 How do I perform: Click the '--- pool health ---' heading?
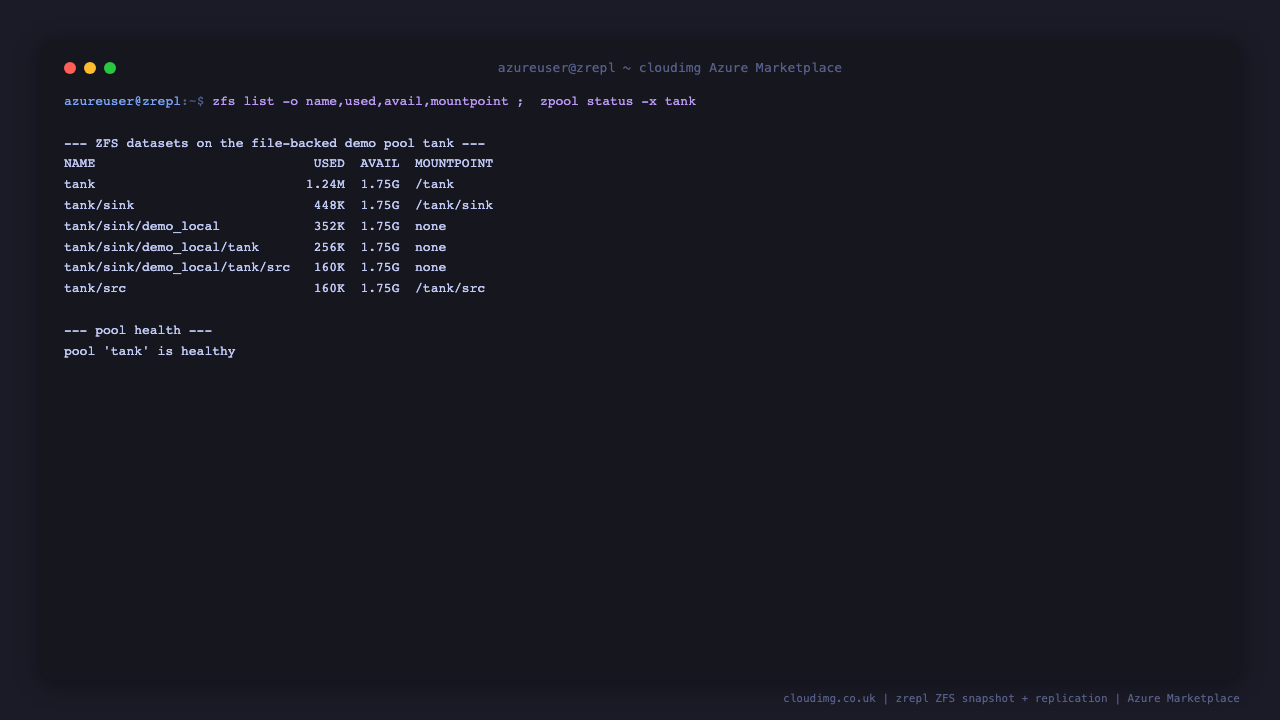[x=138, y=331]
